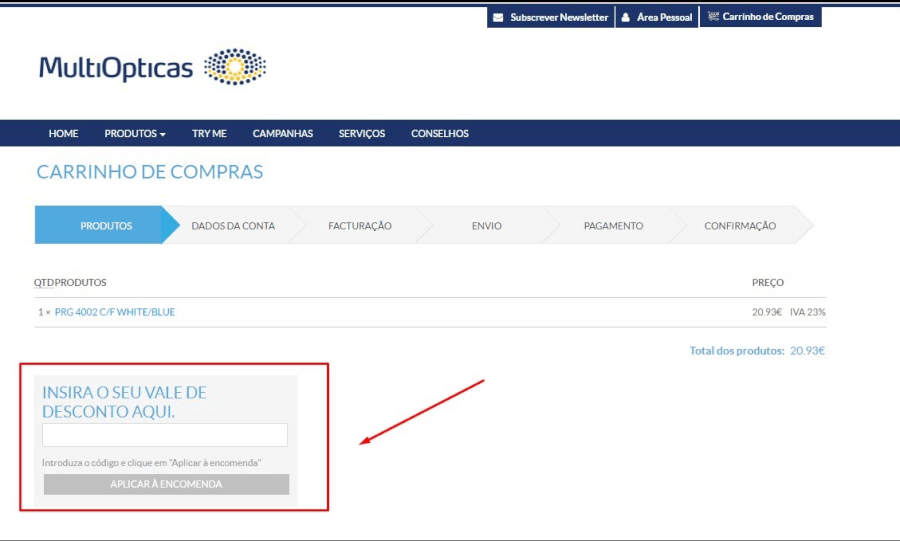Viewport: 900px width, 541px height.
Task: Click the envelope icon for the newsletter
Action: pyautogui.click(x=498, y=17)
